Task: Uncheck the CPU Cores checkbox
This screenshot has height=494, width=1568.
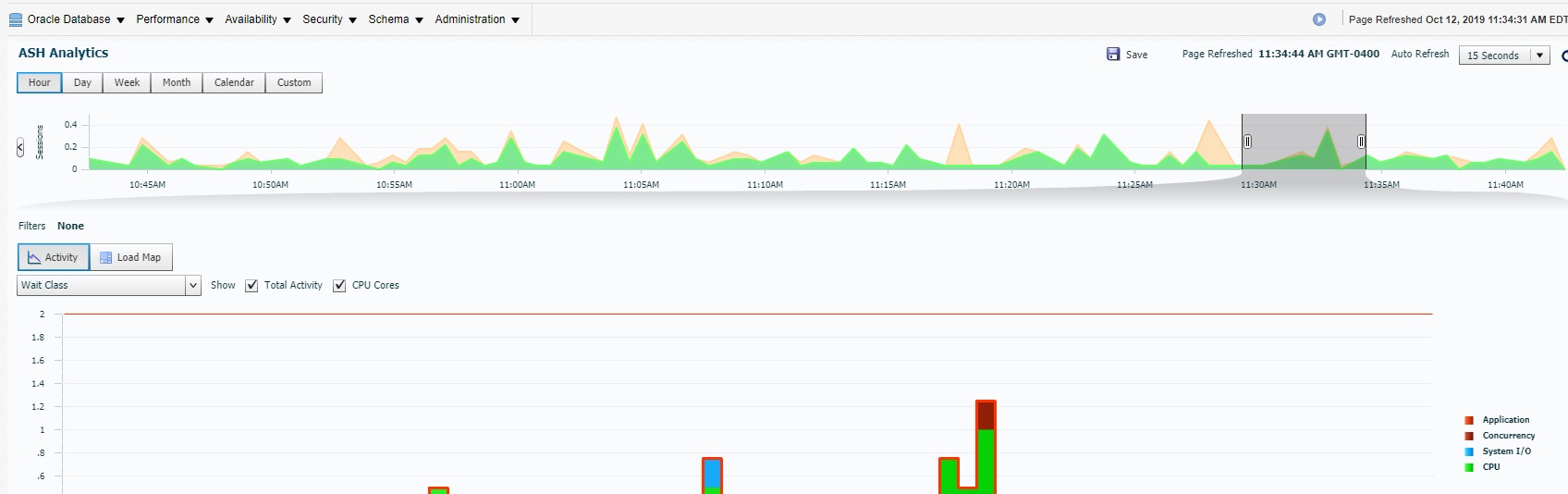Action: click(x=339, y=286)
